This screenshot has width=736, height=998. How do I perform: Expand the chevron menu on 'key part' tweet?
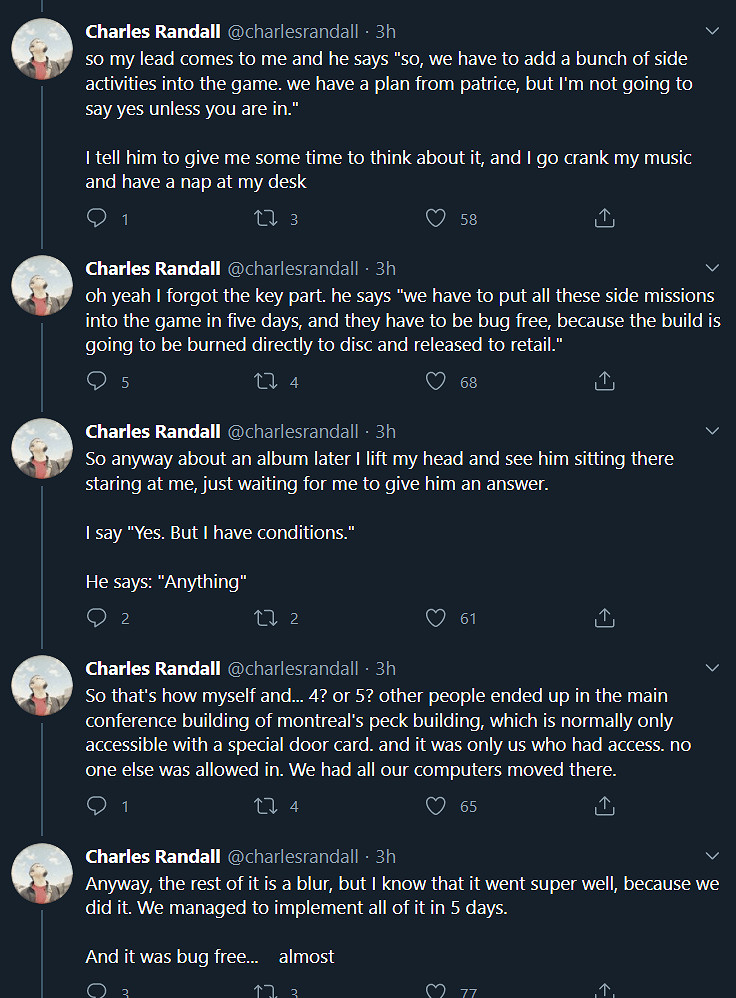coord(712,268)
